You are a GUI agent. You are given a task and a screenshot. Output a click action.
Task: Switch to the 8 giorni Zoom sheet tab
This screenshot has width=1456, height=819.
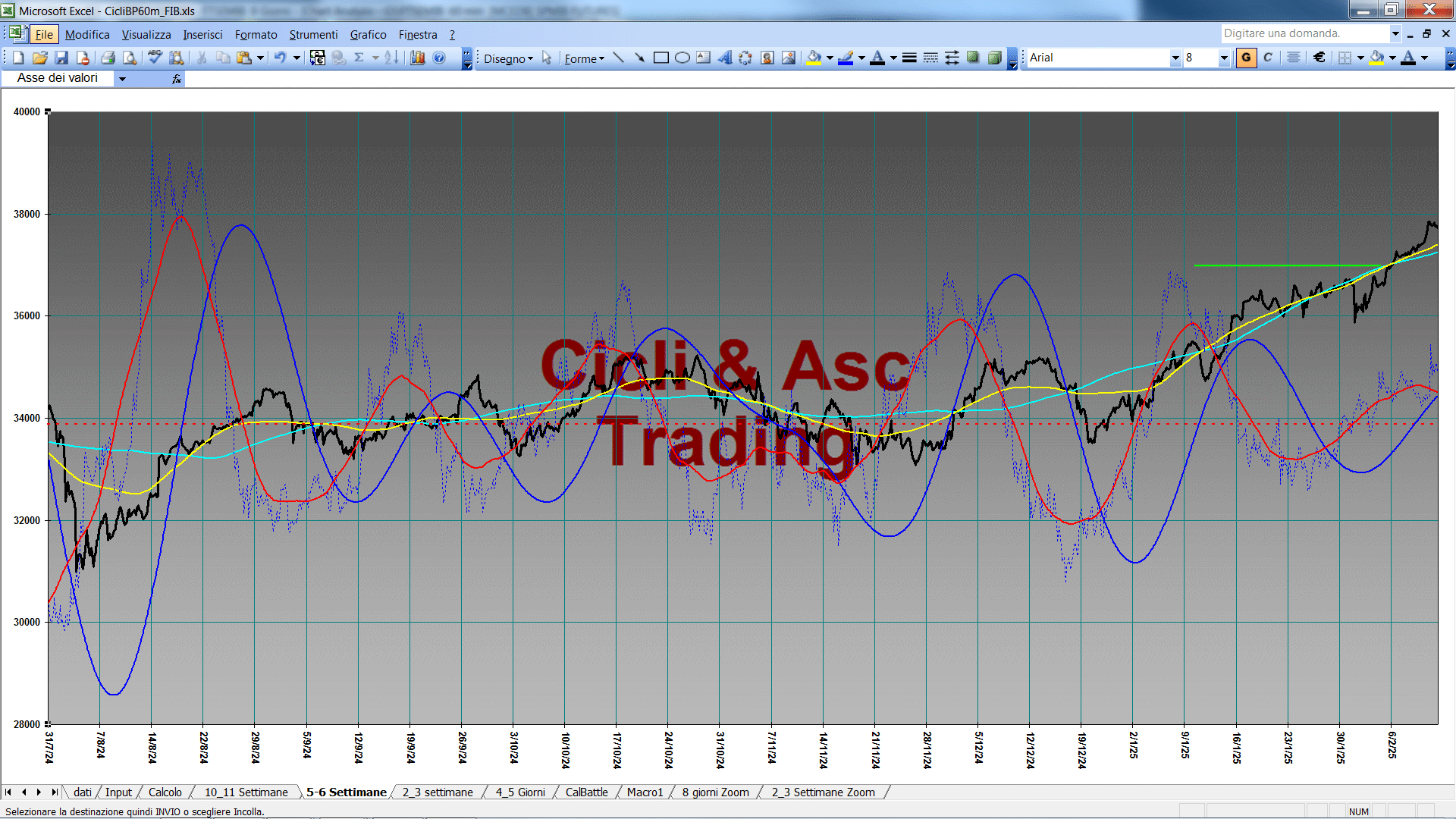coord(715,792)
